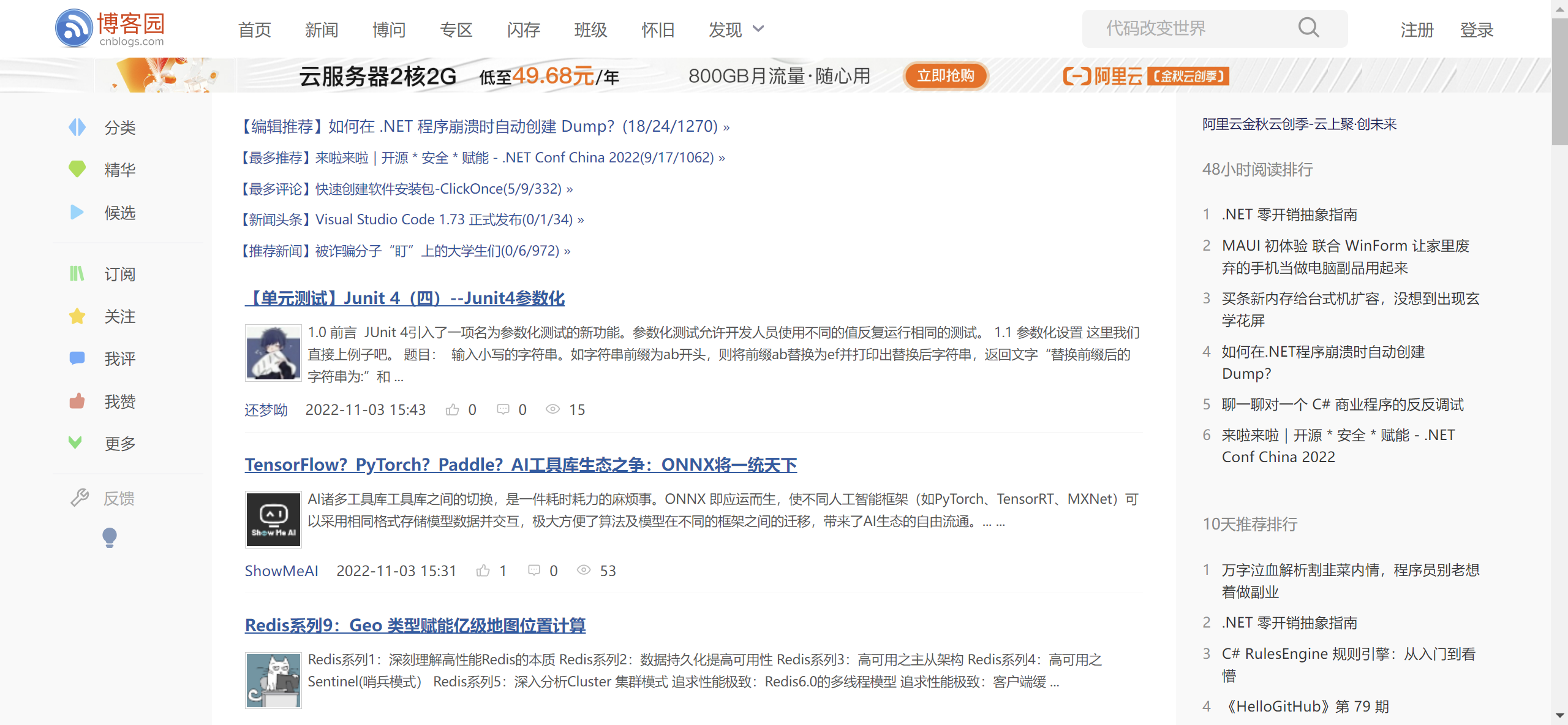Like the Junit 4 post
Image resolution: width=1568 pixels, height=725 pixels.
point(453,409)
